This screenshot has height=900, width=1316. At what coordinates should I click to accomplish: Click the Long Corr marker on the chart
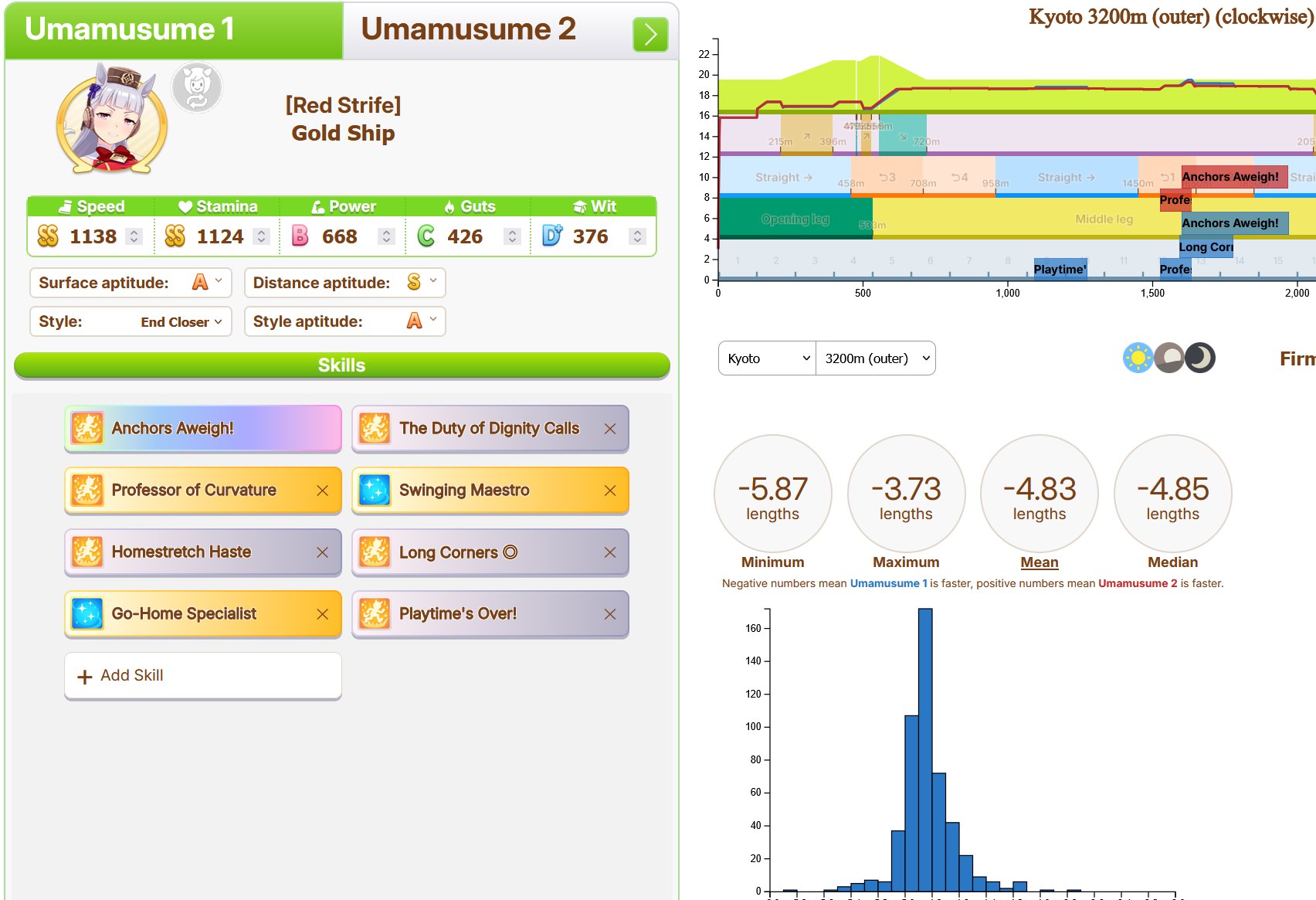1206,247
